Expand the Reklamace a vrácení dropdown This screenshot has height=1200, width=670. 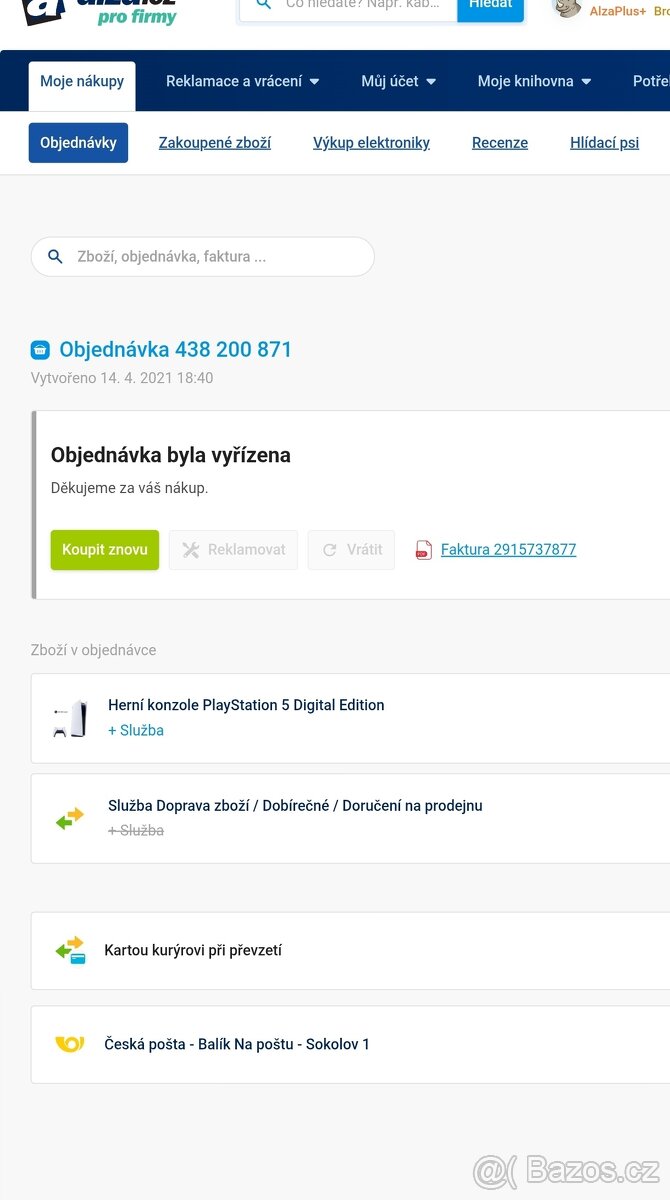[242, 82]
